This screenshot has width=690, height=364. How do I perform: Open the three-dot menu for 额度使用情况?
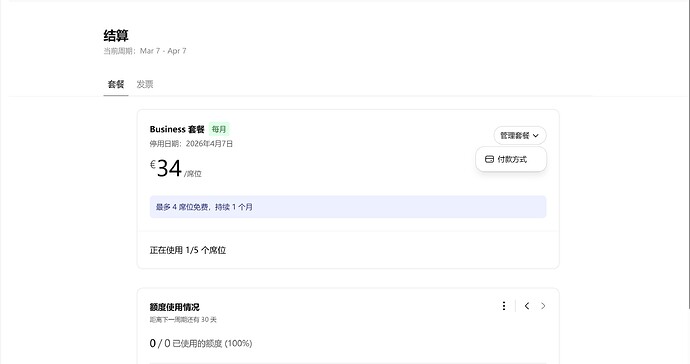click(504, 306)
